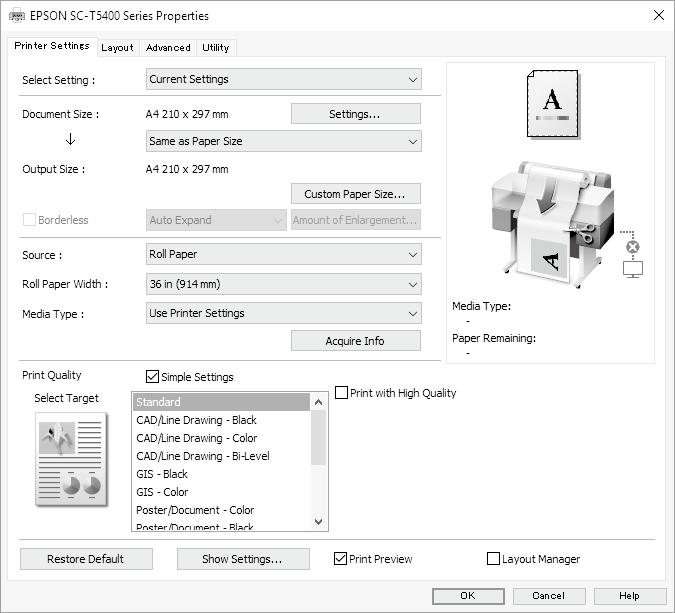Screen dimensions: 675x613
Task: Select GIS - Black target
Action: pyautogui.click(x=221, y=474)
